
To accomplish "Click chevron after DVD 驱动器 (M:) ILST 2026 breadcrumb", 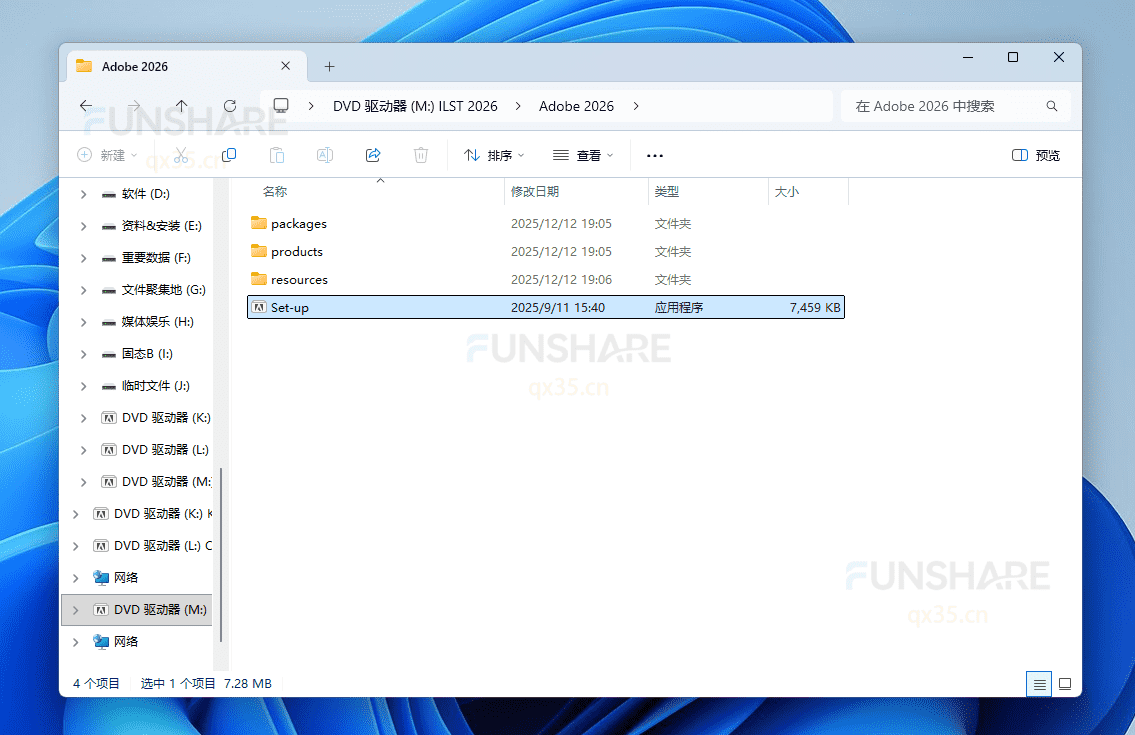I will 518,106.
